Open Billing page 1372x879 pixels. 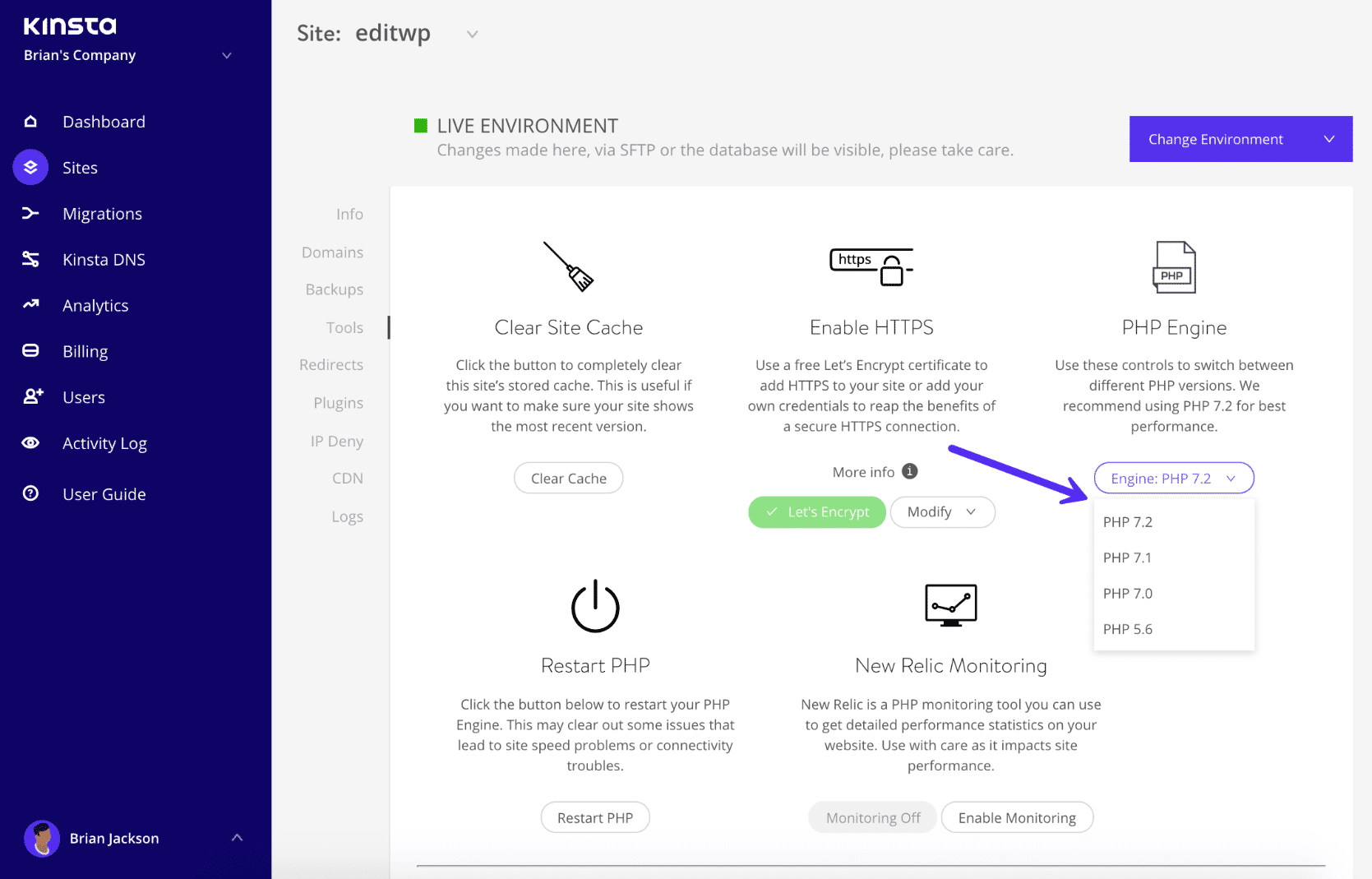pyautogui.click(x=85, y=352)
